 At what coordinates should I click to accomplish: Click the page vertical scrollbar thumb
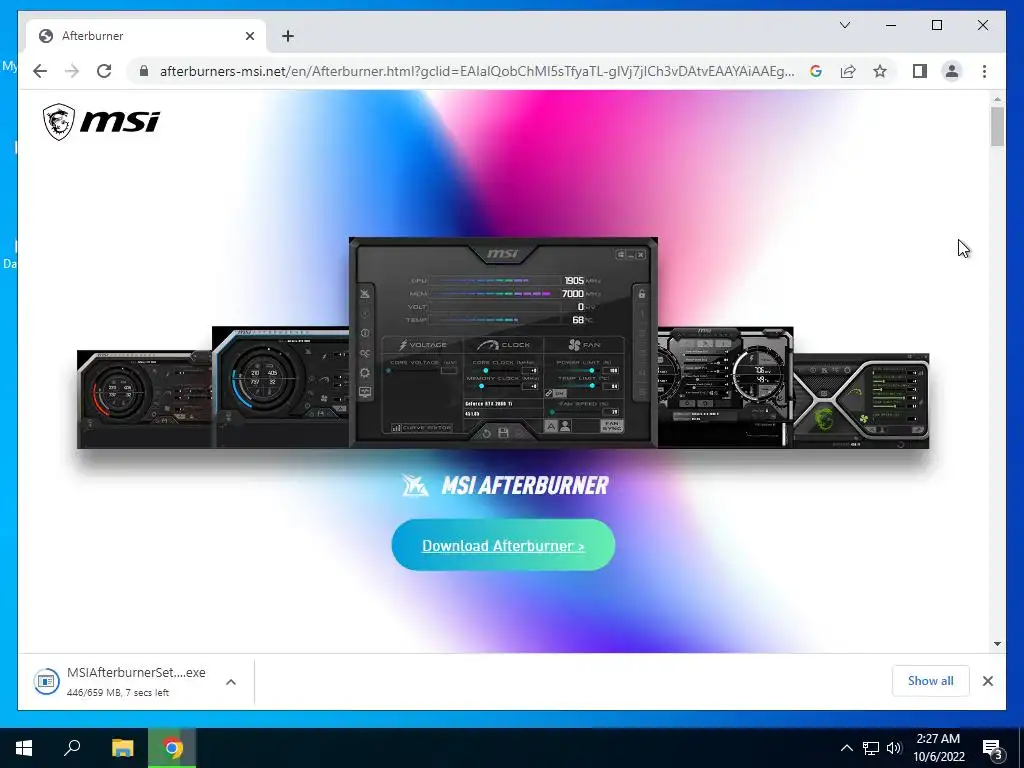pos(997,127)
